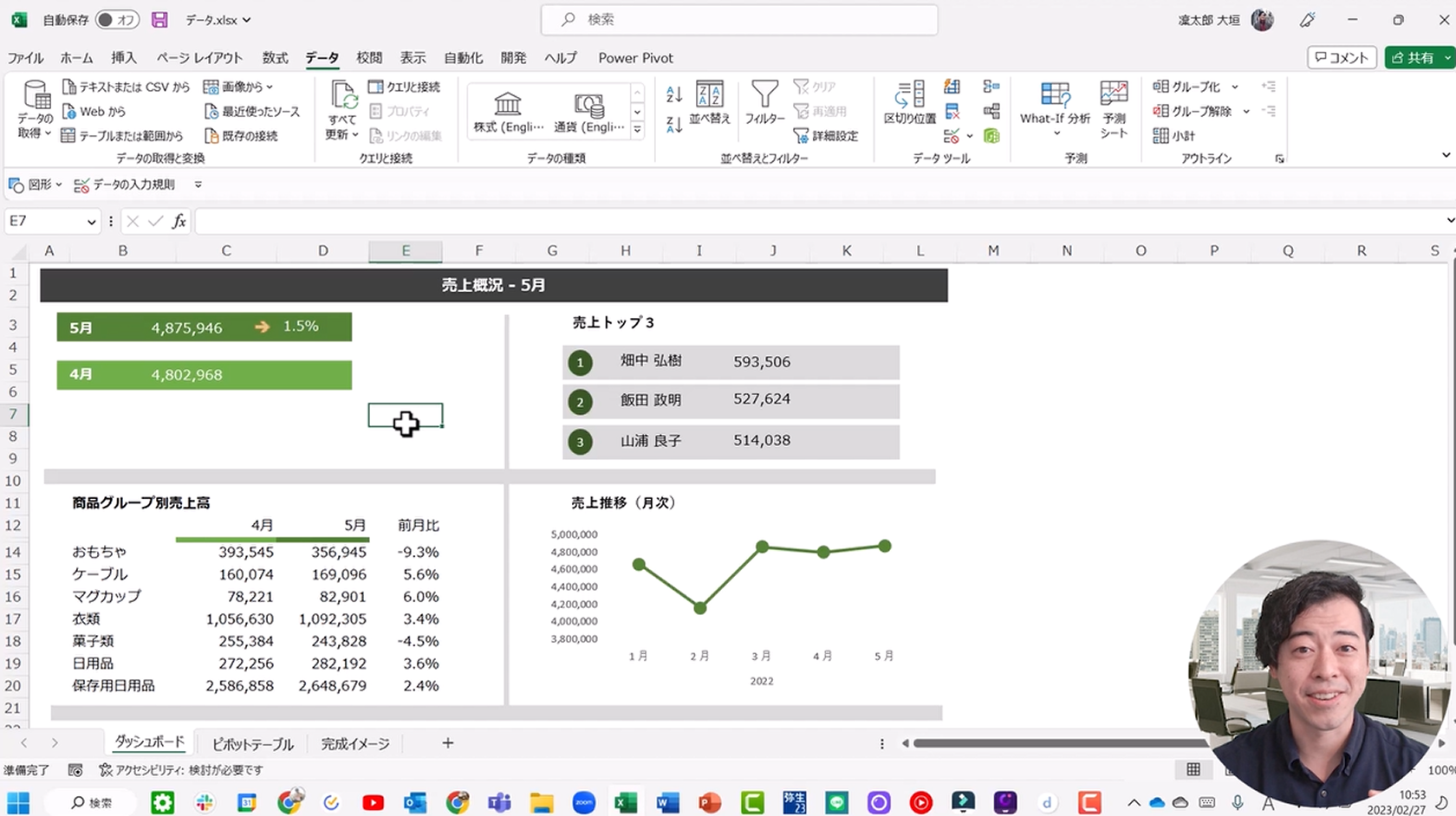Click データの入力規則 in quick toolbar
This screenshot has height=816, width=1456.
tap(125, 185)
